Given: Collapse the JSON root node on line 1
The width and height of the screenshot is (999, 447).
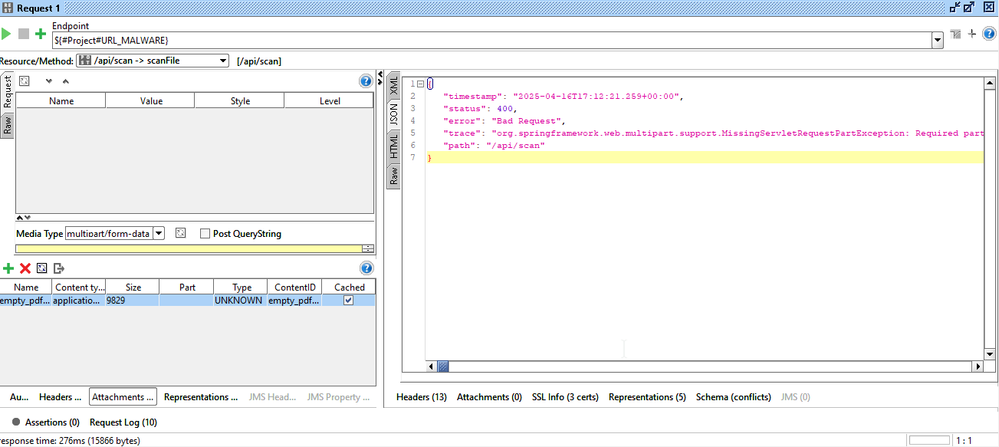Looking at the screenshot, I should 419,83.
